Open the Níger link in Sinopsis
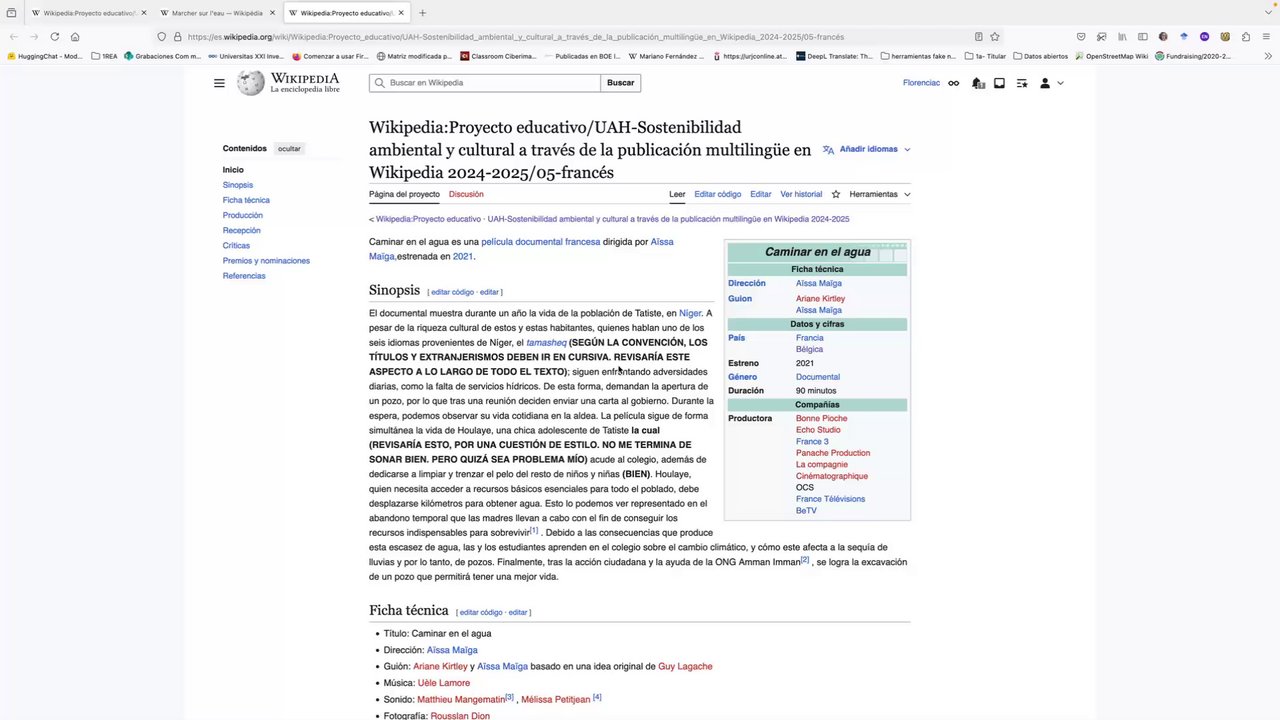The width and height of the screenshot is (1280, 720). click(690, 313)
